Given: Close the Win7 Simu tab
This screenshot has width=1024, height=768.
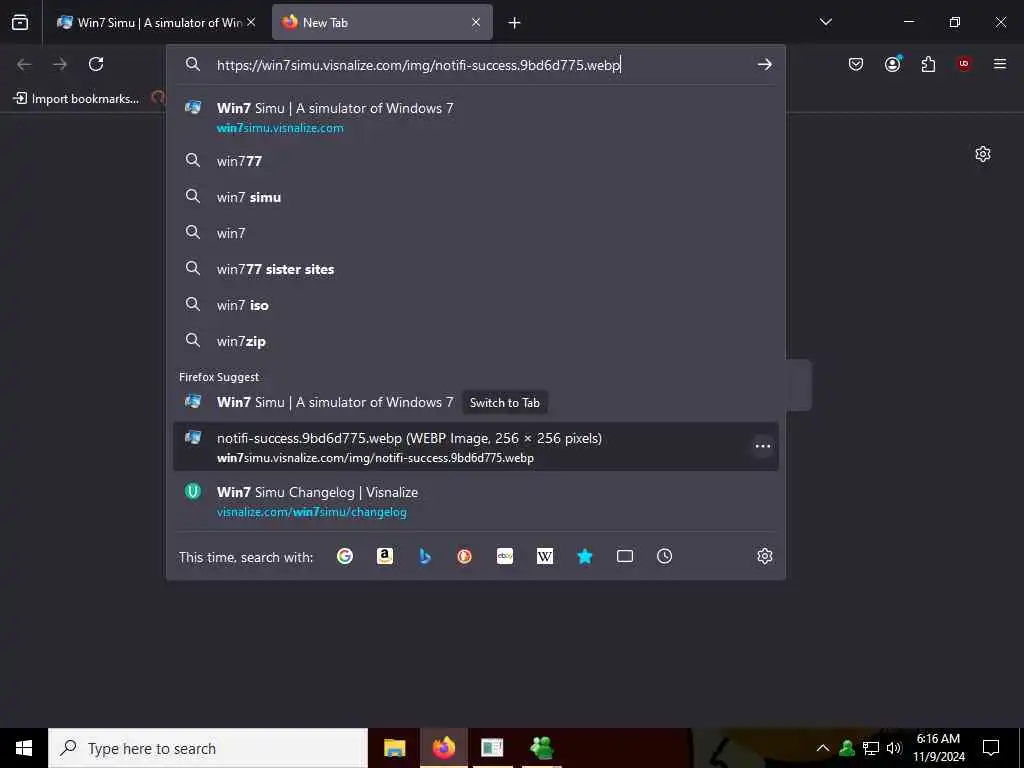Looking at the screenshot, I should (x=251, y=23).
